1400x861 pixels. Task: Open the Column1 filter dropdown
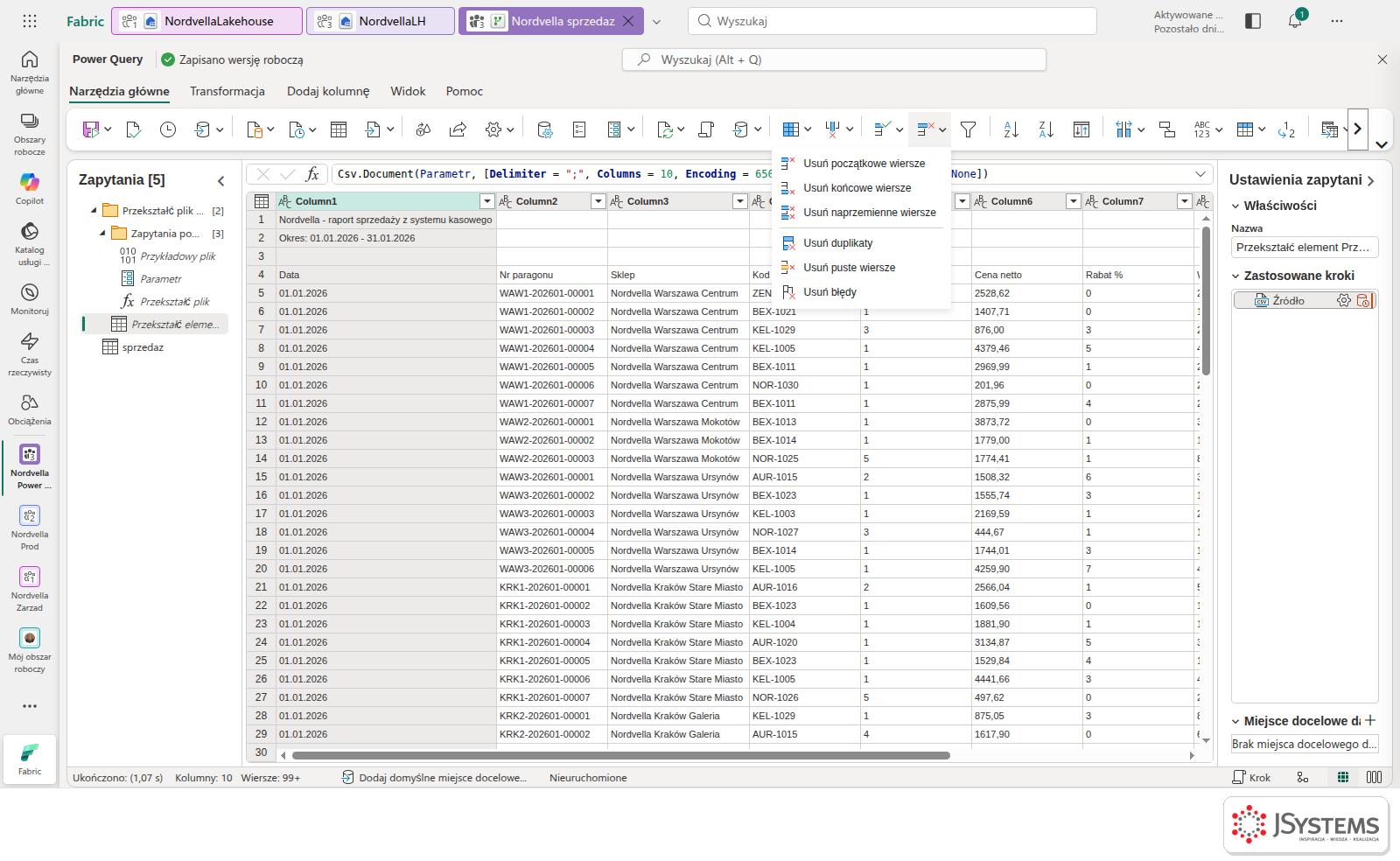pyautogui.click(x=487, y=201)
